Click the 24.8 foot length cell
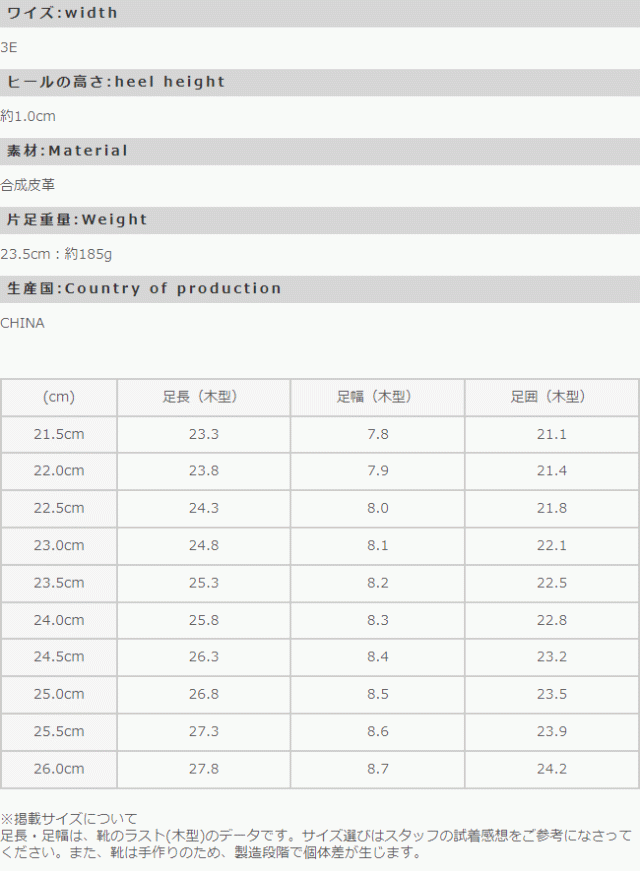The image size is (640, 871). tap(204, 546)
